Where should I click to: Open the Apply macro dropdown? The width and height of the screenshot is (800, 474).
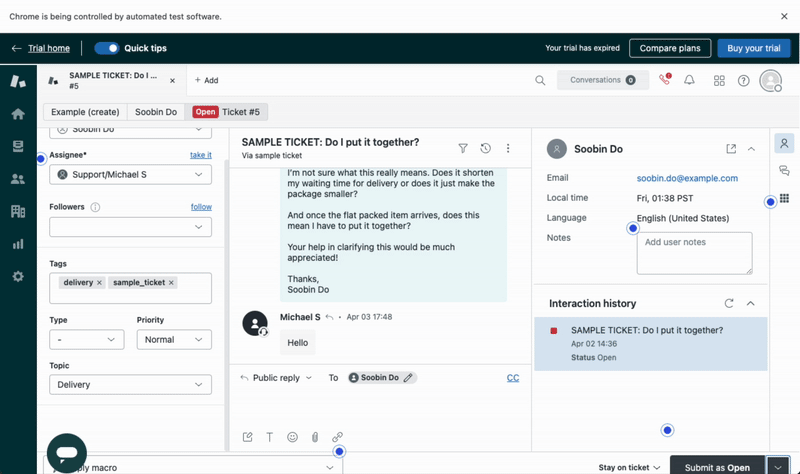point(193,467)
